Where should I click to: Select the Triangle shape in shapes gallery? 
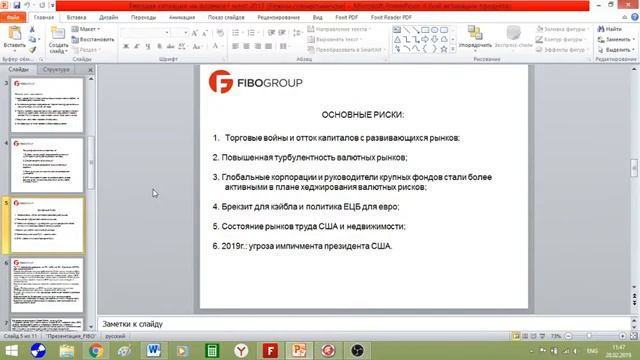tap(397, 40)
